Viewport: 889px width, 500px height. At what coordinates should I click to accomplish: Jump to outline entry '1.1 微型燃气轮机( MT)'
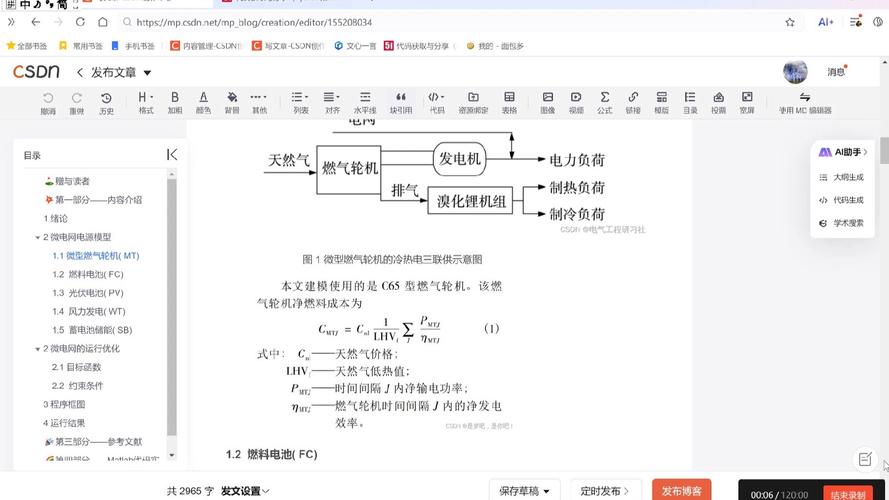tap(95, 256)
